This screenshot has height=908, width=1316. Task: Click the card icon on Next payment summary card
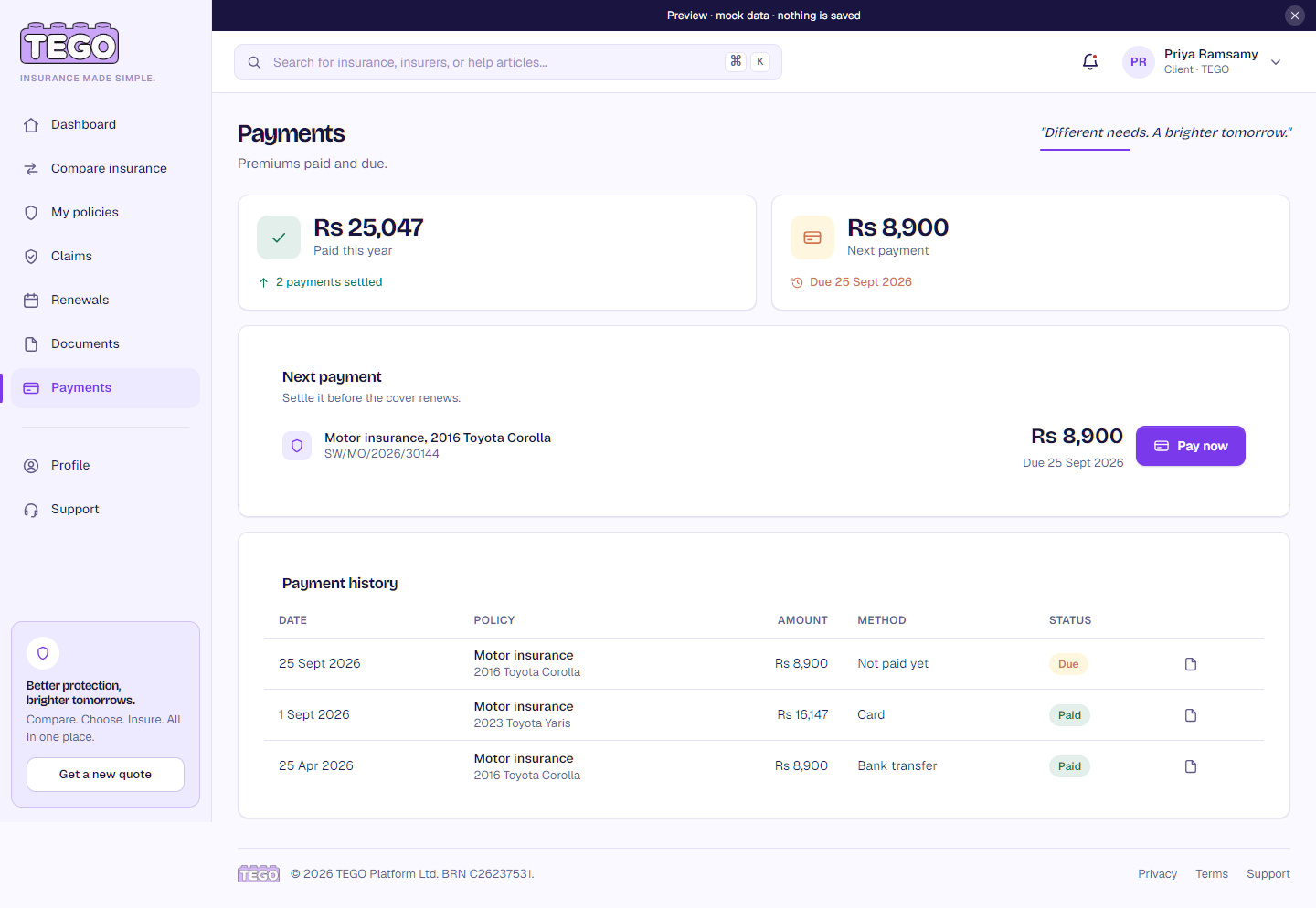coord(812,238)
